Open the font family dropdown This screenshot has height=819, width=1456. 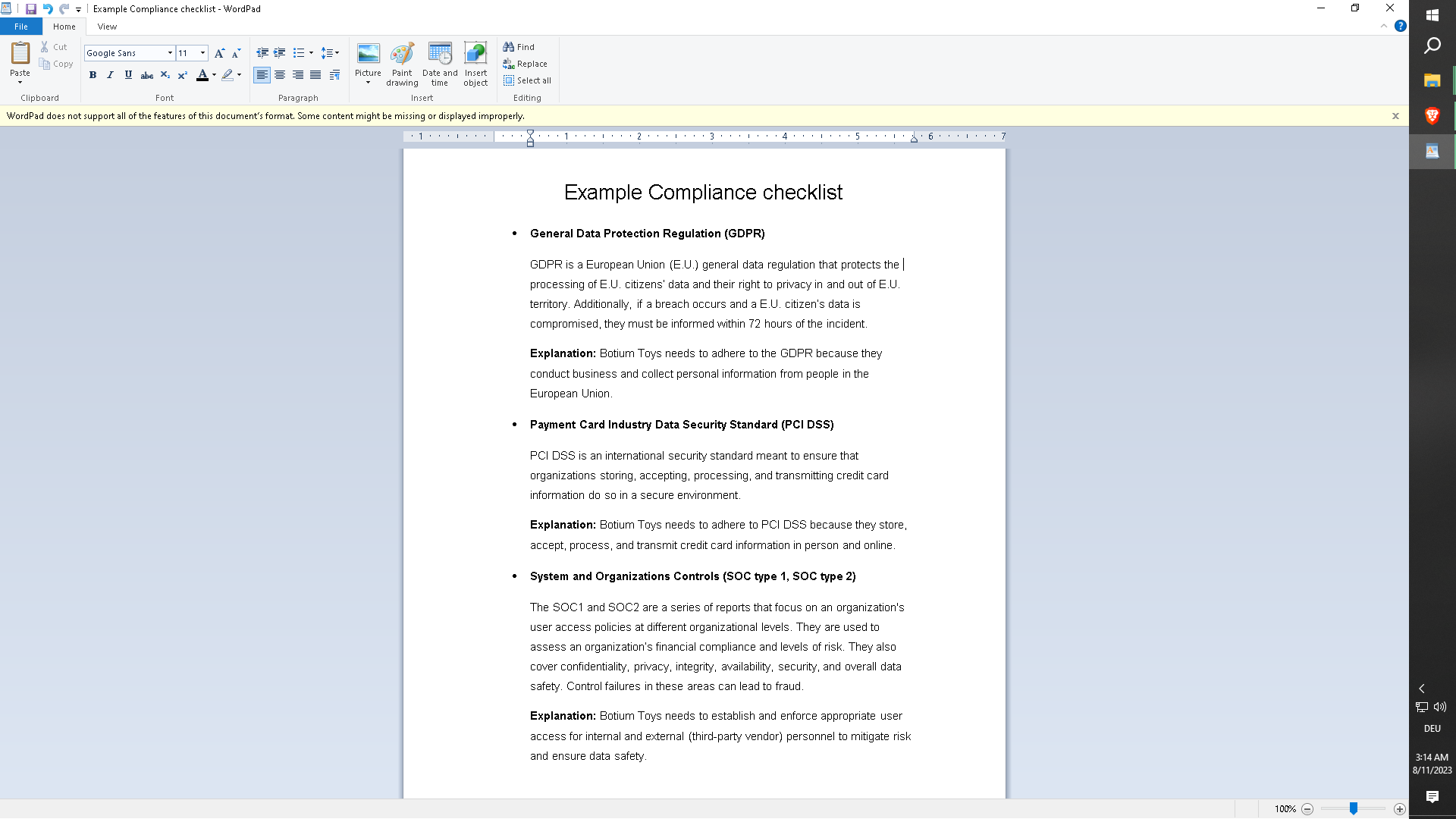pos(170,53)
